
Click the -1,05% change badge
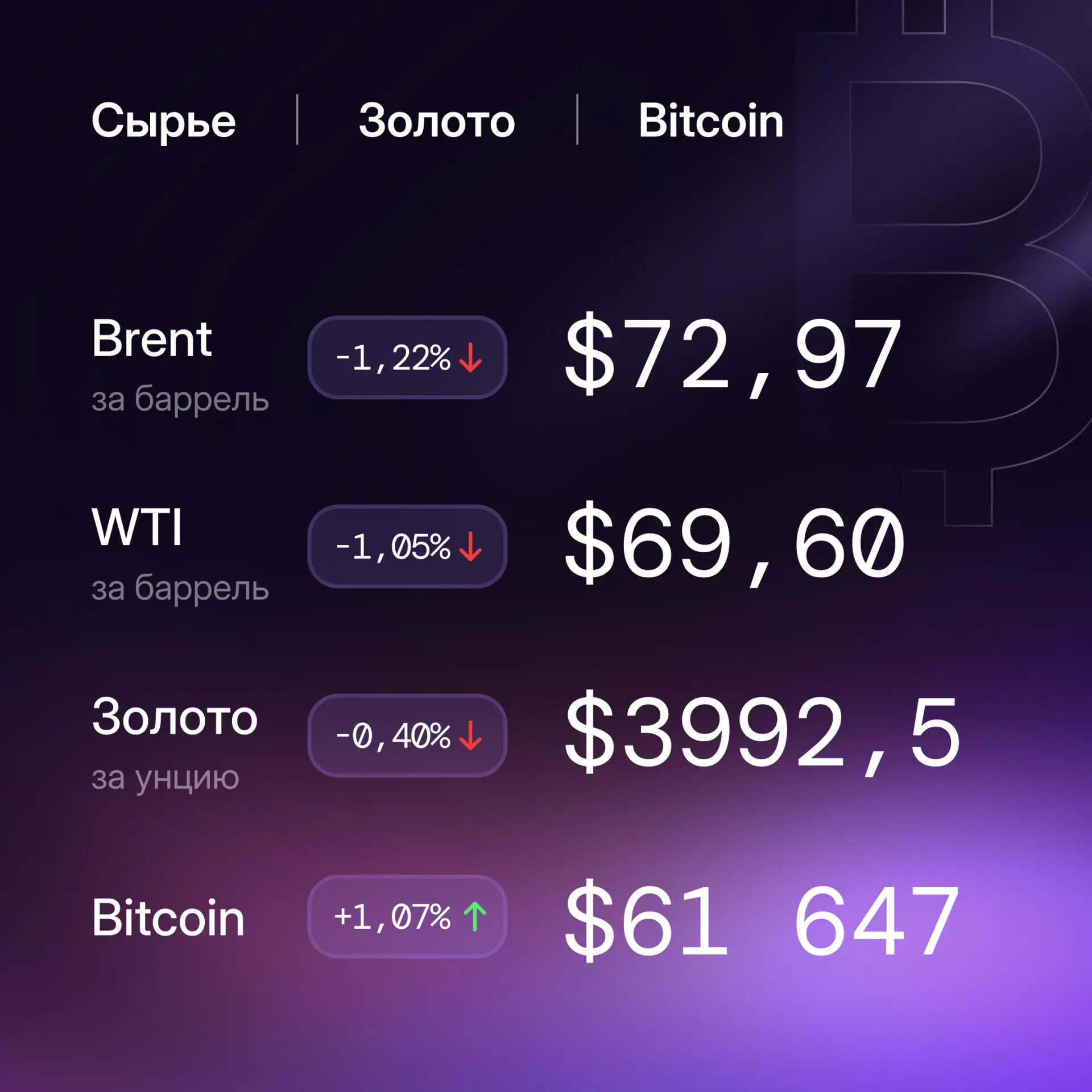coord(407,547)
